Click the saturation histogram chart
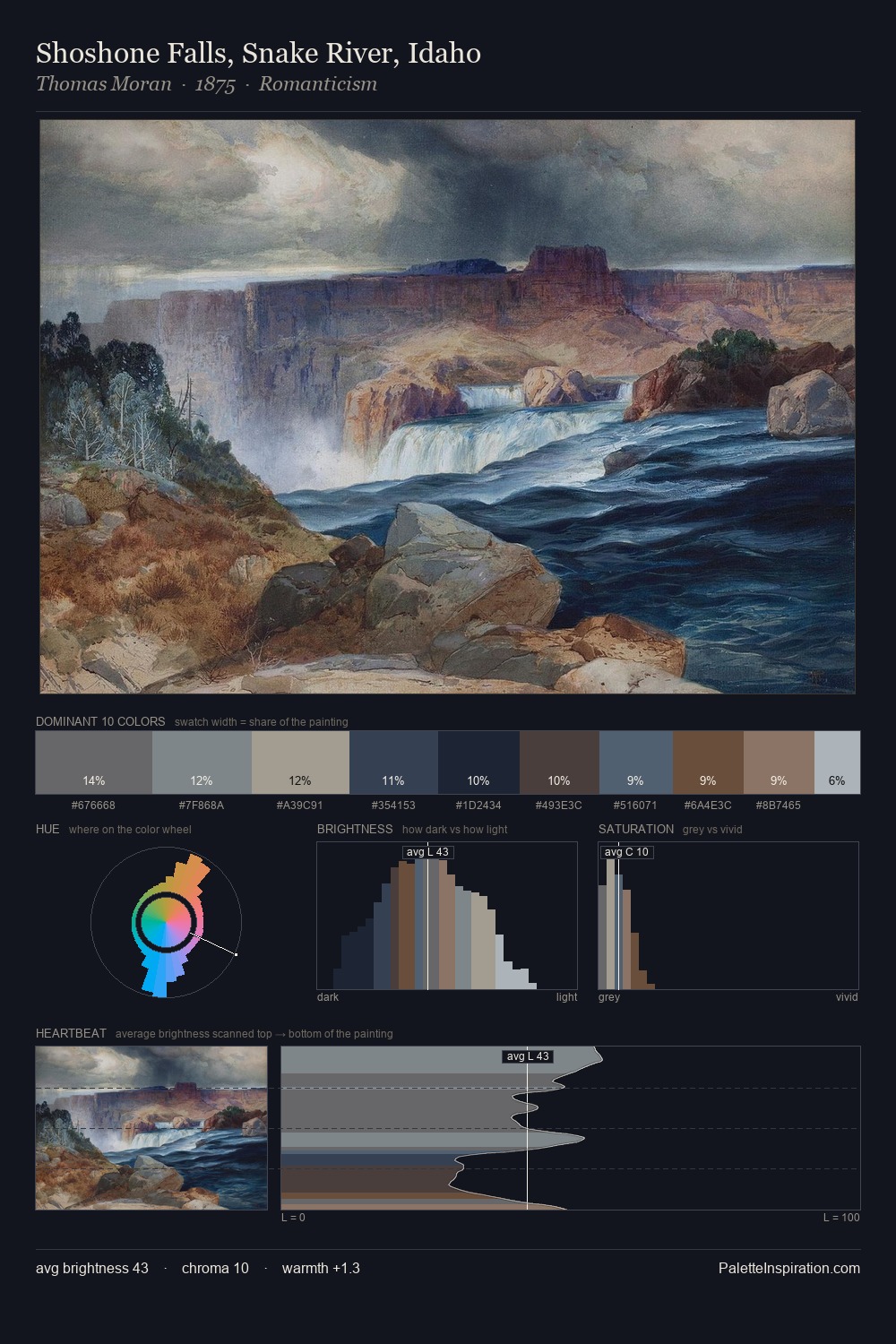 pos(728,916)
